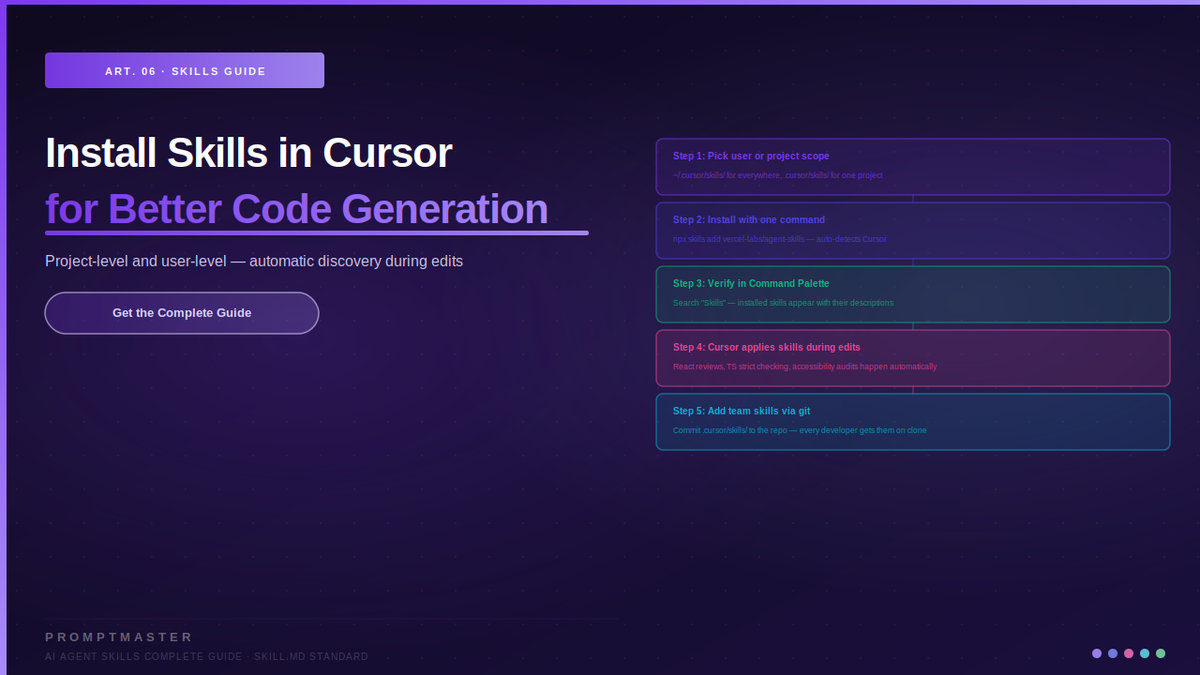The image size is (1200, 675).
Task: Click the "Commit .cursor/skills/ to the repo" line
Action: click(800, 430)
